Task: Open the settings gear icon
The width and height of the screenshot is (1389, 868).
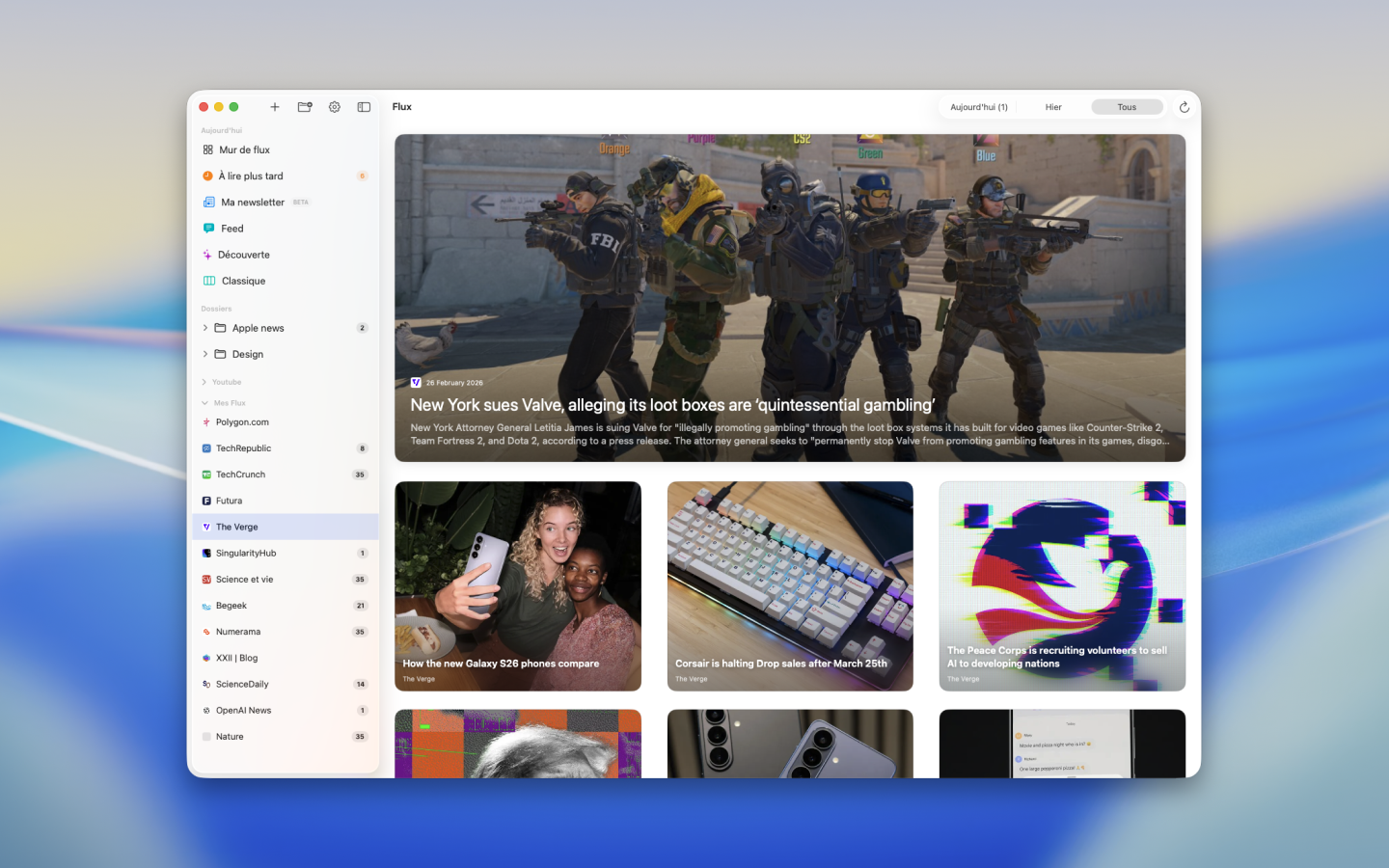Action: coord(335,107)
